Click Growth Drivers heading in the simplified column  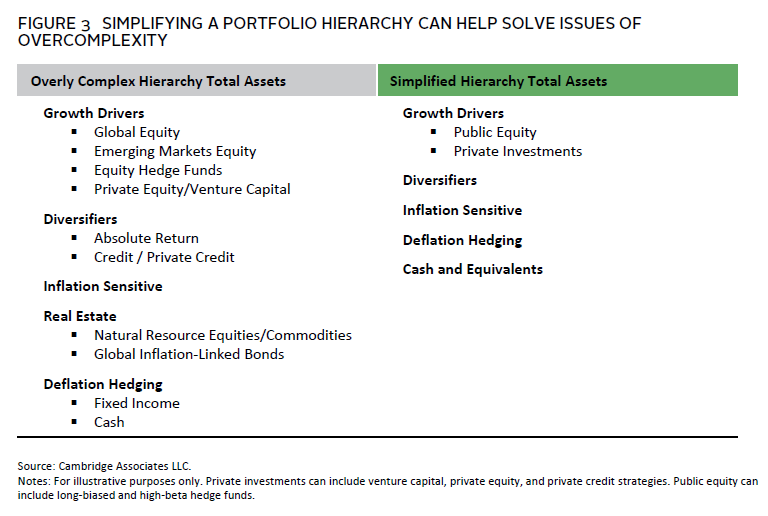pos(453,113)
